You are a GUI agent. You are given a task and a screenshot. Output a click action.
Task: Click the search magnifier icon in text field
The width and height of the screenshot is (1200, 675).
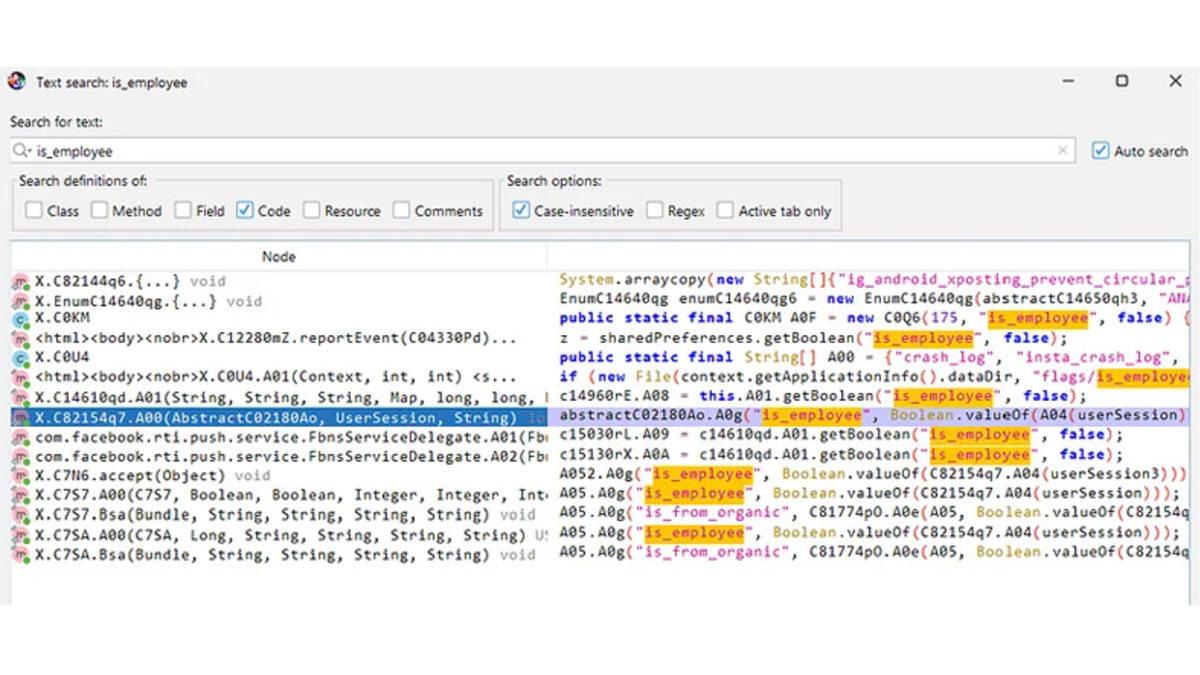click(x=22, y=151)
